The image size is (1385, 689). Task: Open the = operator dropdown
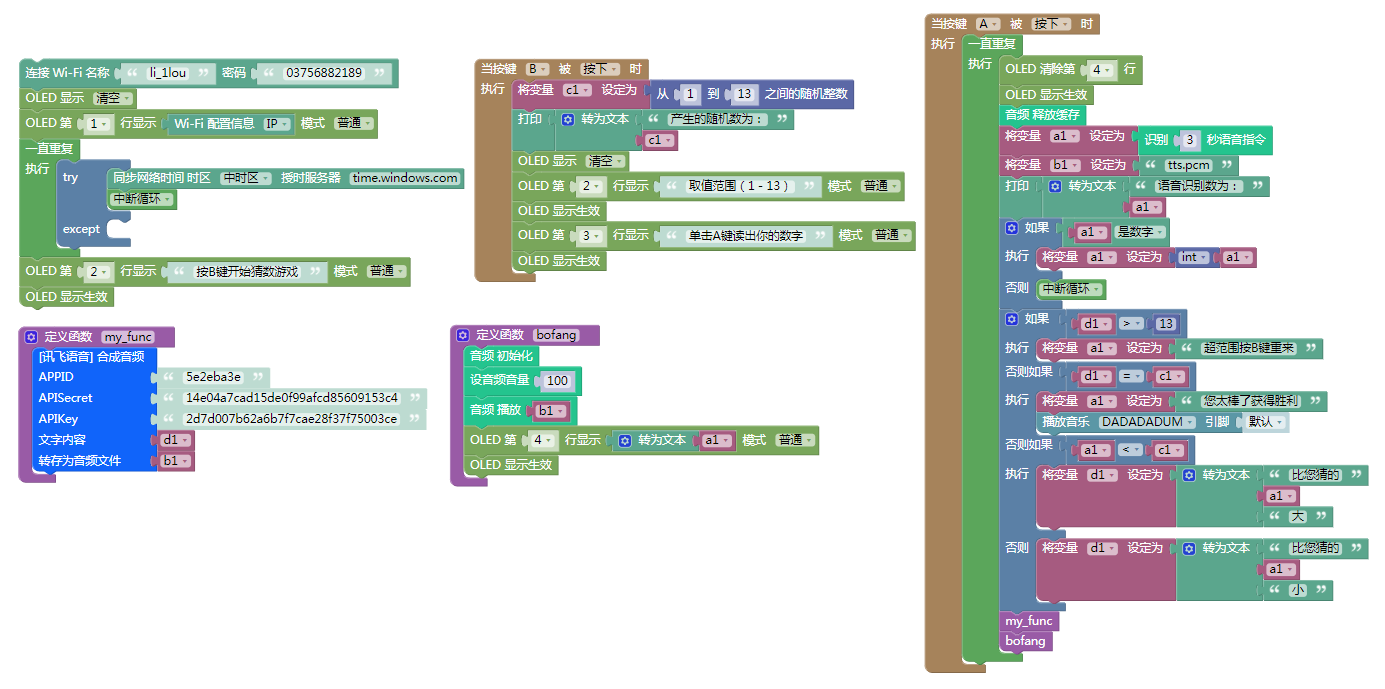(1130, 376)
